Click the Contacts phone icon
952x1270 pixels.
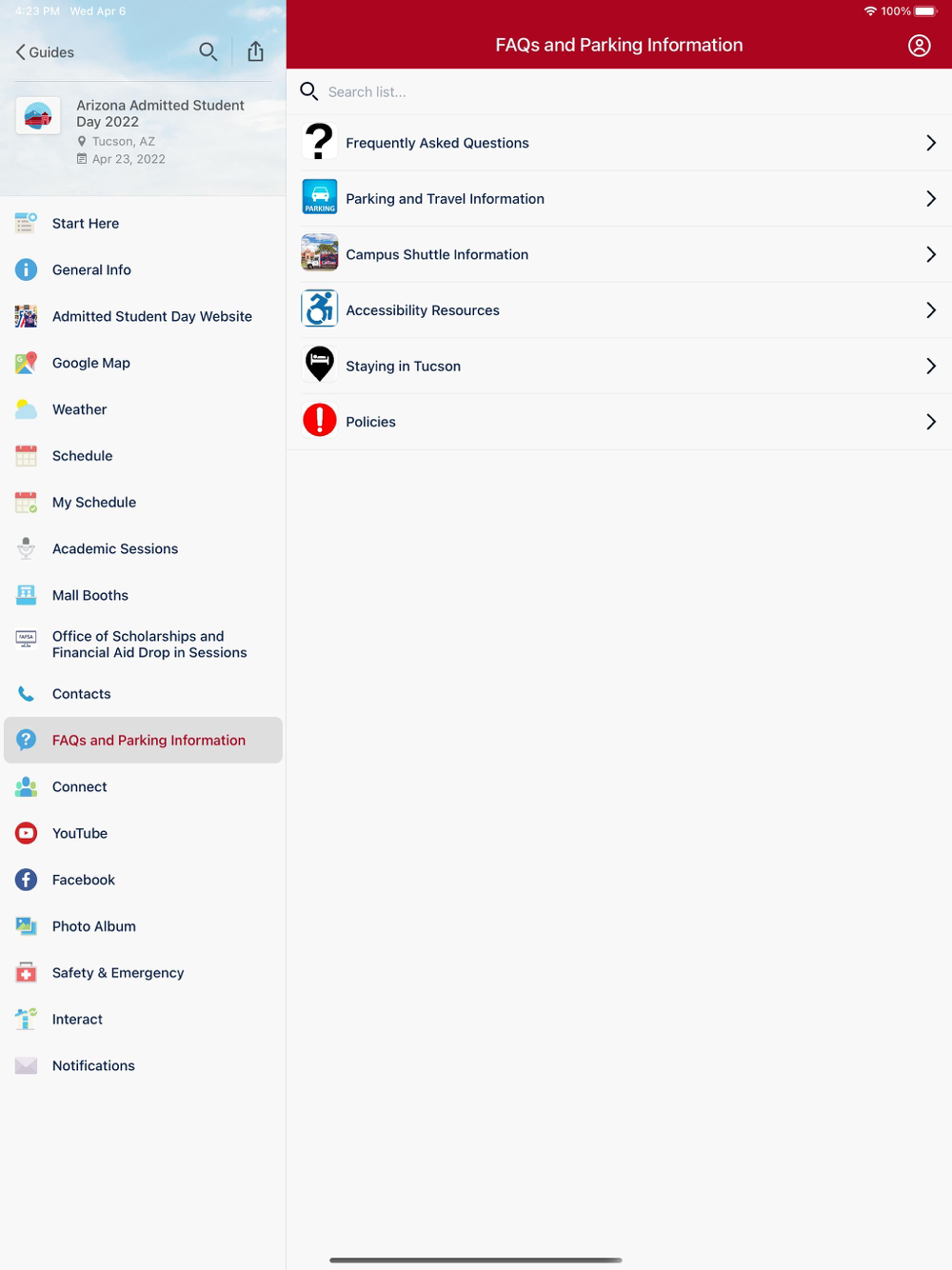click(26, 694)
